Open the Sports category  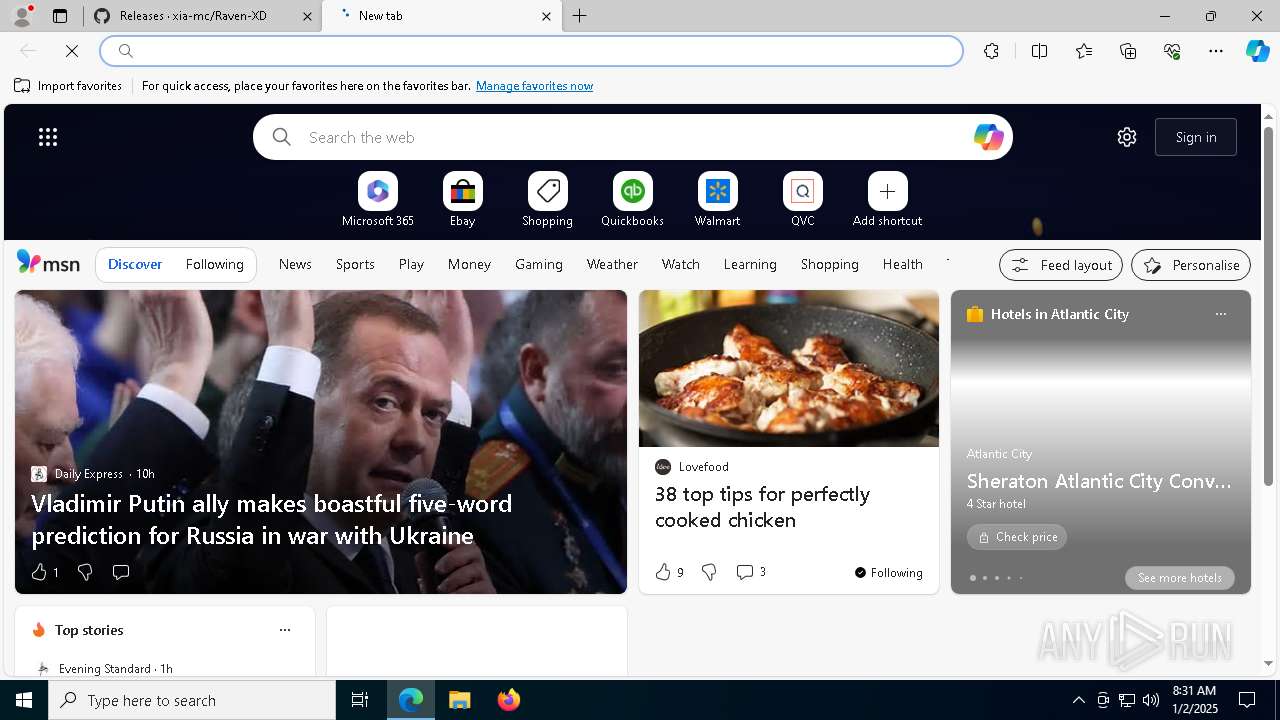click(x=355, y=264)
